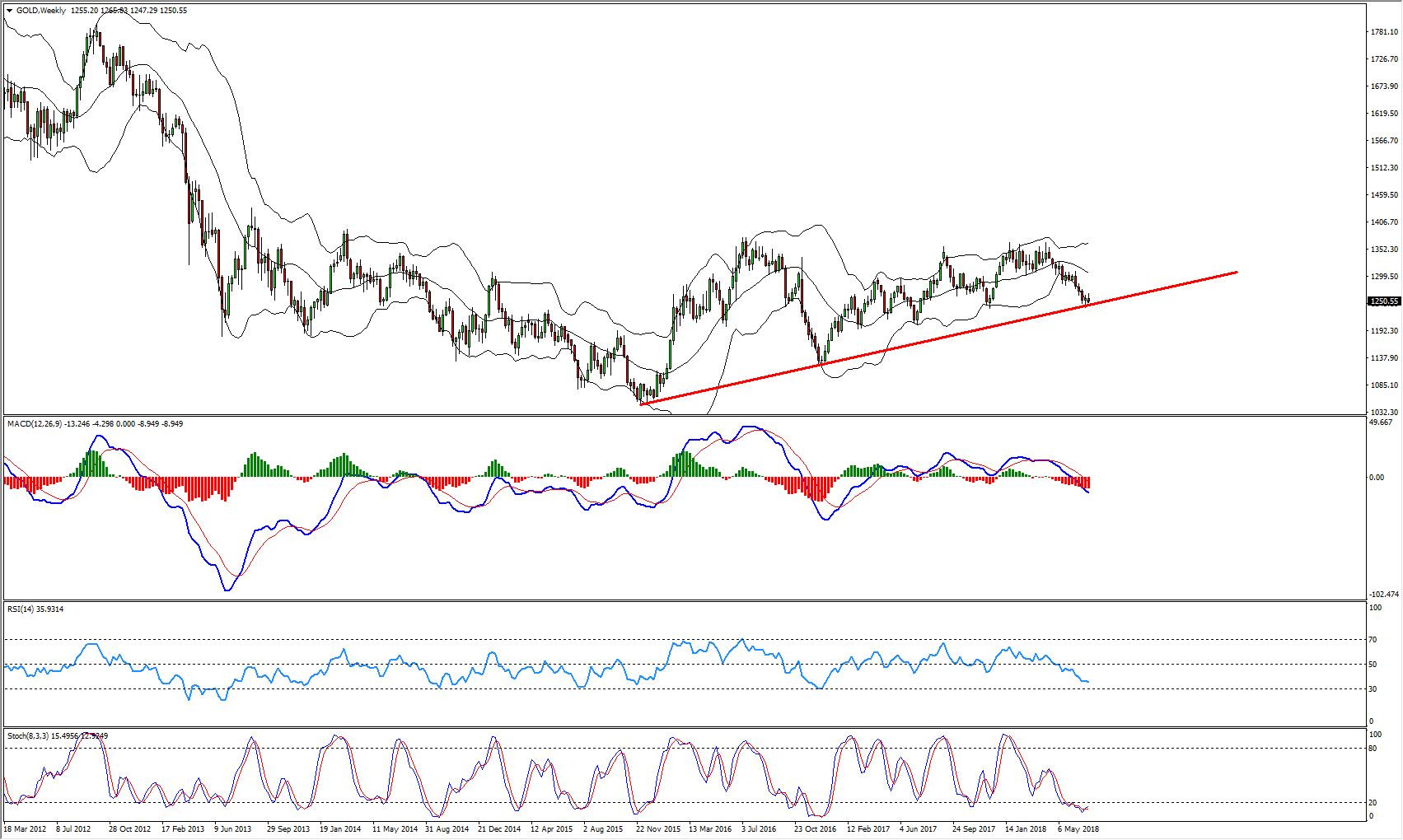Click the 49.667 MACD scale value

tap(1382, 423)
